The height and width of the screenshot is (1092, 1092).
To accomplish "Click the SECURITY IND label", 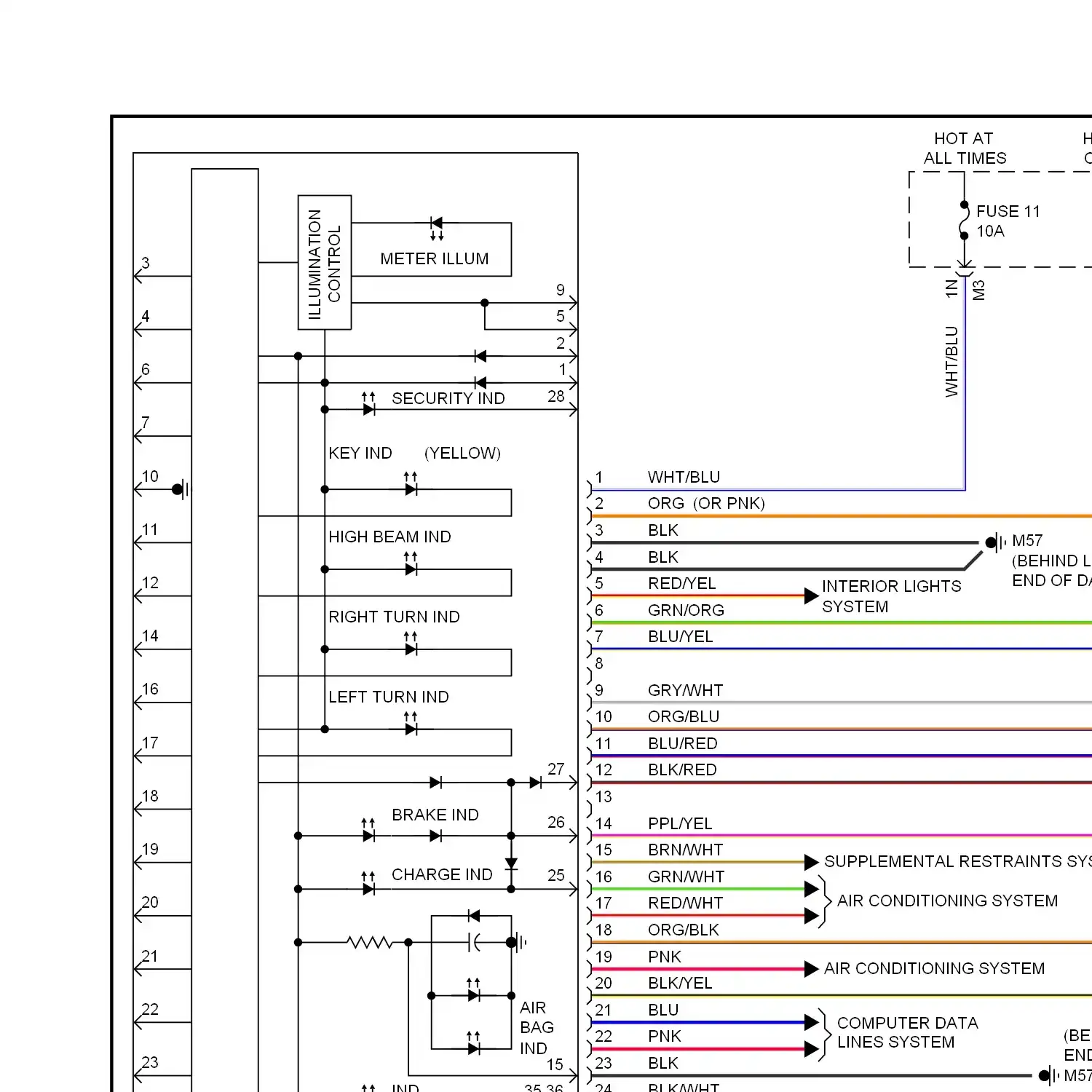I will coord(448,398).
